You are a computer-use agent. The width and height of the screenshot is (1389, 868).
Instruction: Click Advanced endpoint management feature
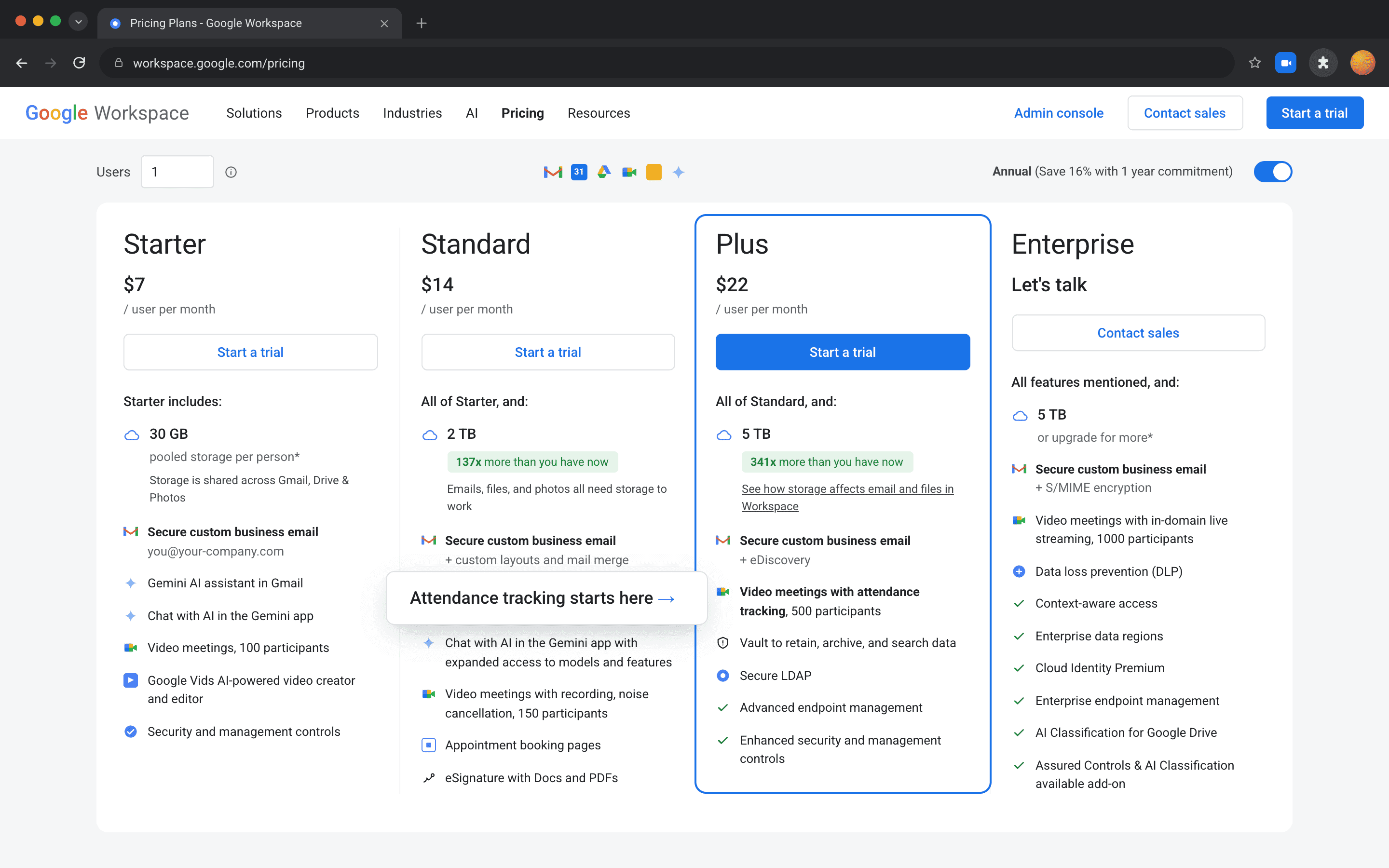(831, 707)
